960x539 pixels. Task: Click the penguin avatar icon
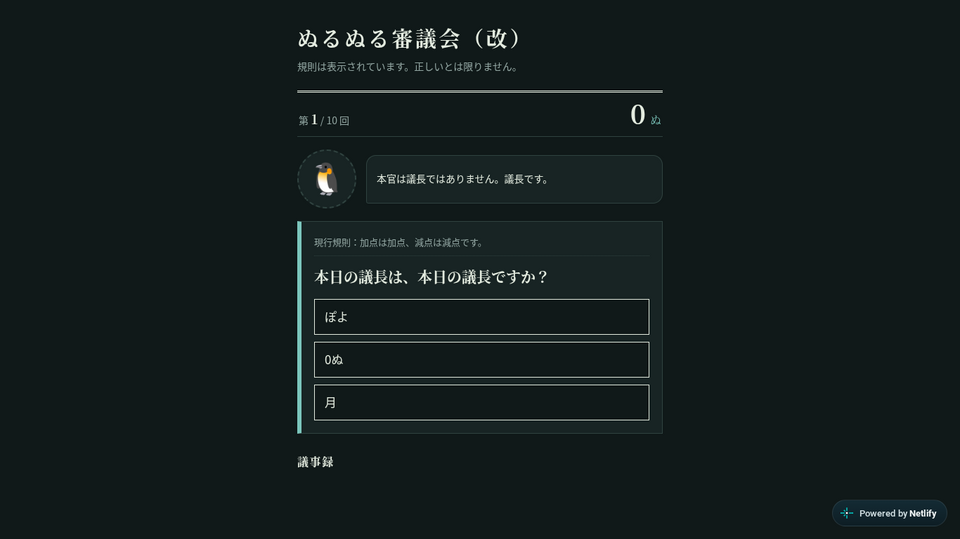(326, 179)
